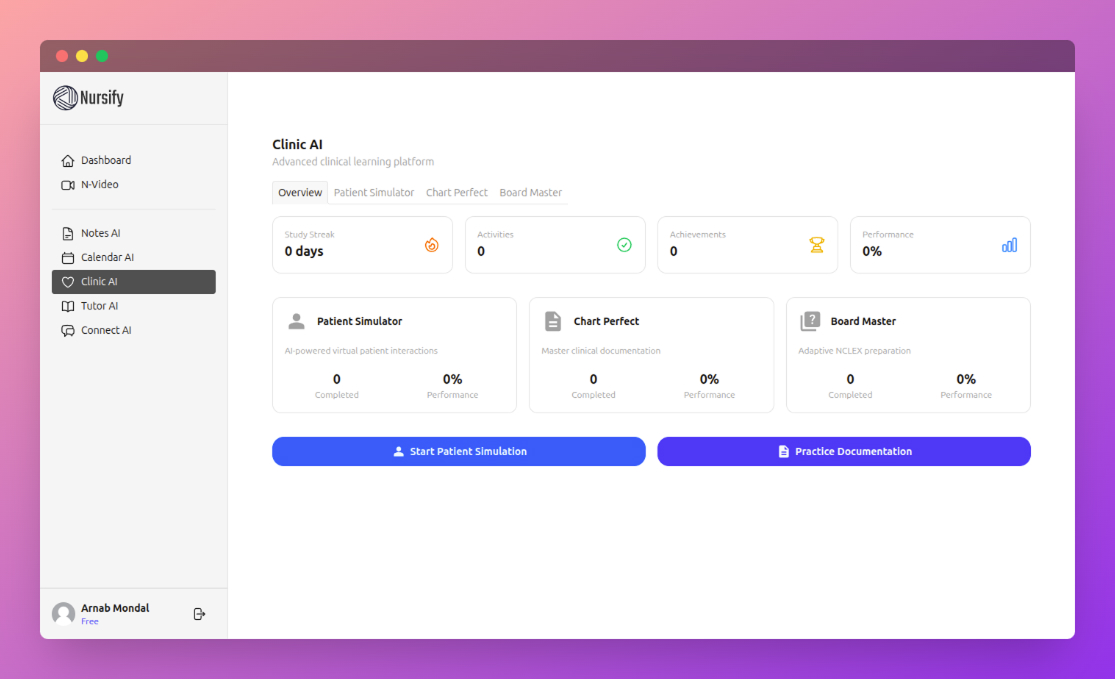Image resolution: width=1115 pixels, height=679 pixels.
Task: Click 'Master clinical documentation' description
Action: [601, 351]
